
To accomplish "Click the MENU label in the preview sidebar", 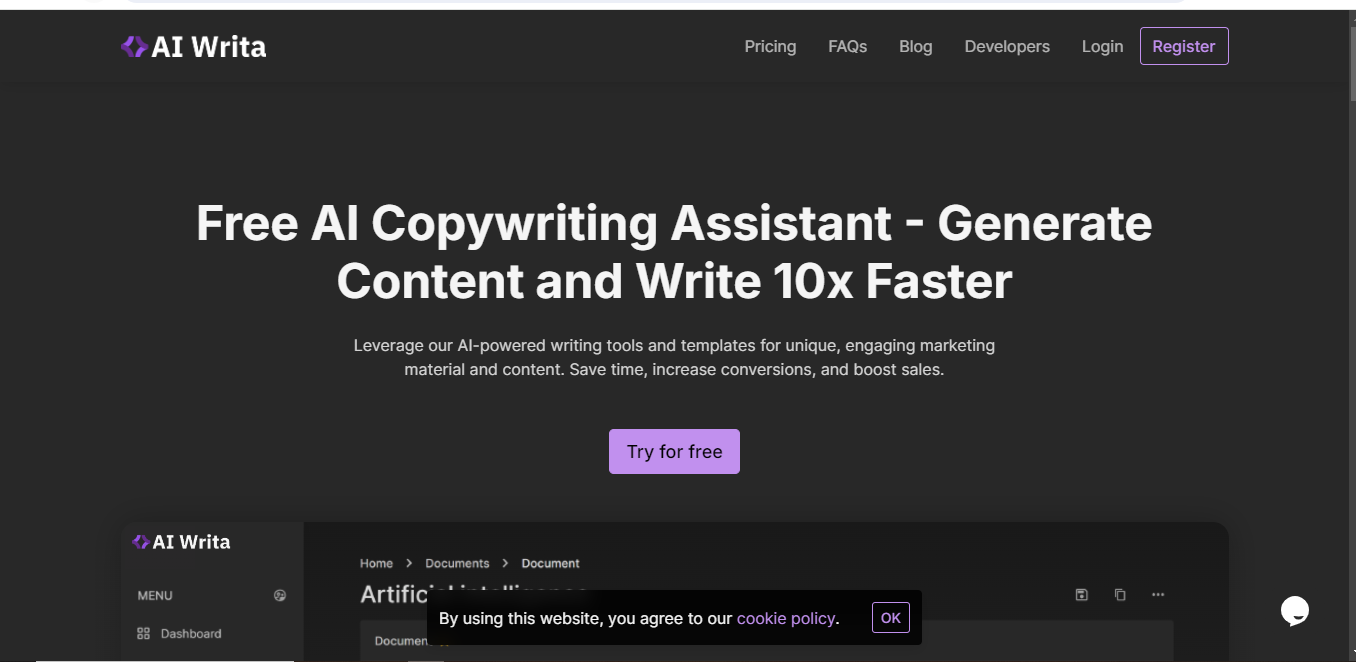I will pyautogui.click(x=155, y=595).
